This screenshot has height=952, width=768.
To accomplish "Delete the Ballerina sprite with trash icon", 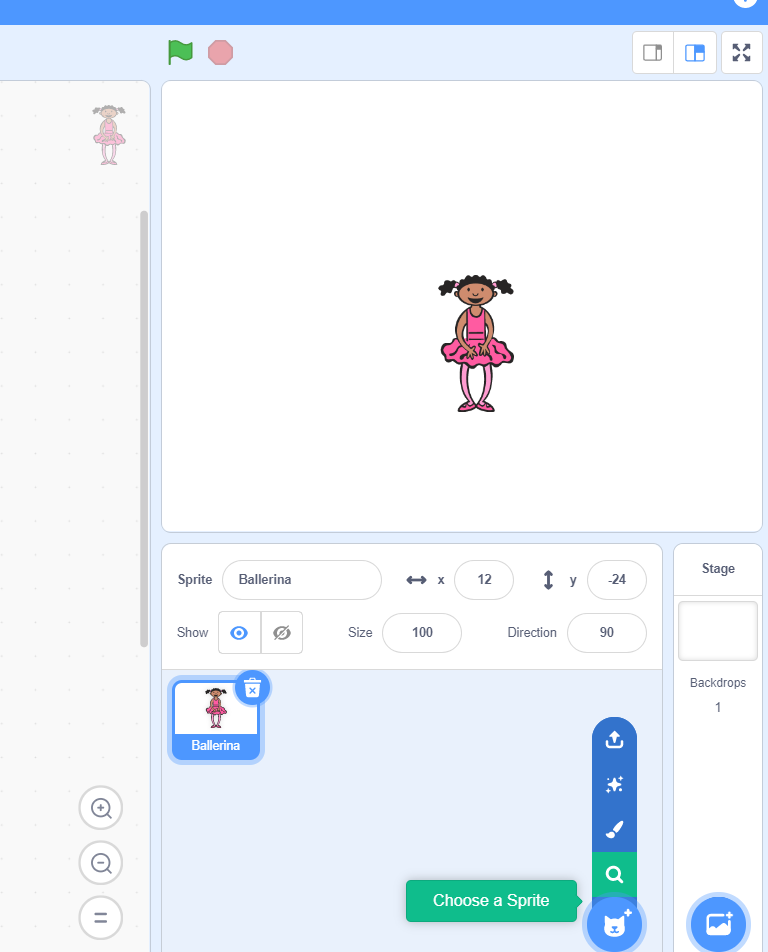I will pyautogui.click(x=252, y=688).
